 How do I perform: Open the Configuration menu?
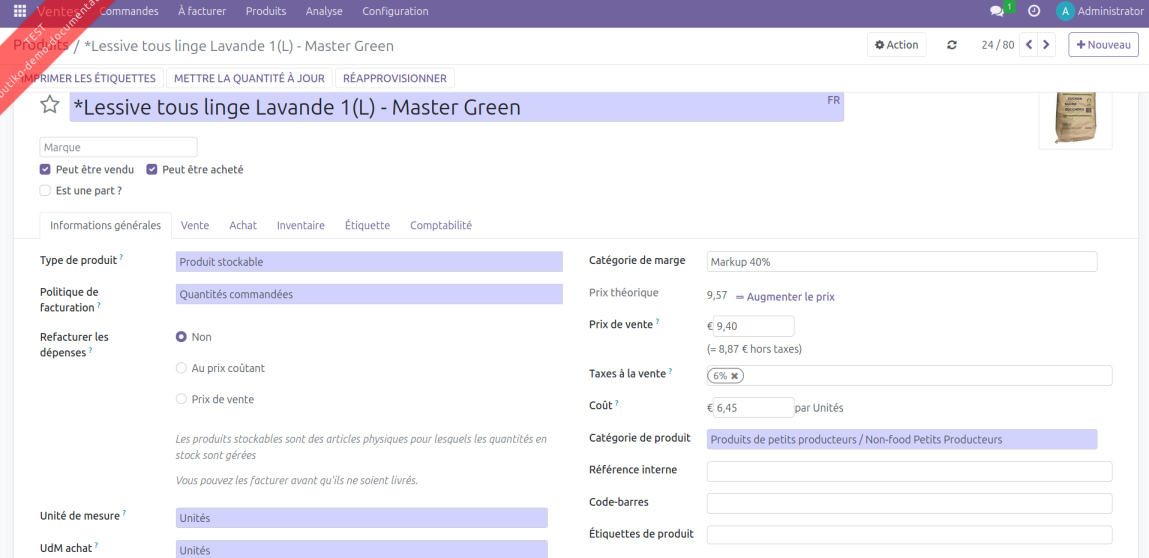[396, 11]
